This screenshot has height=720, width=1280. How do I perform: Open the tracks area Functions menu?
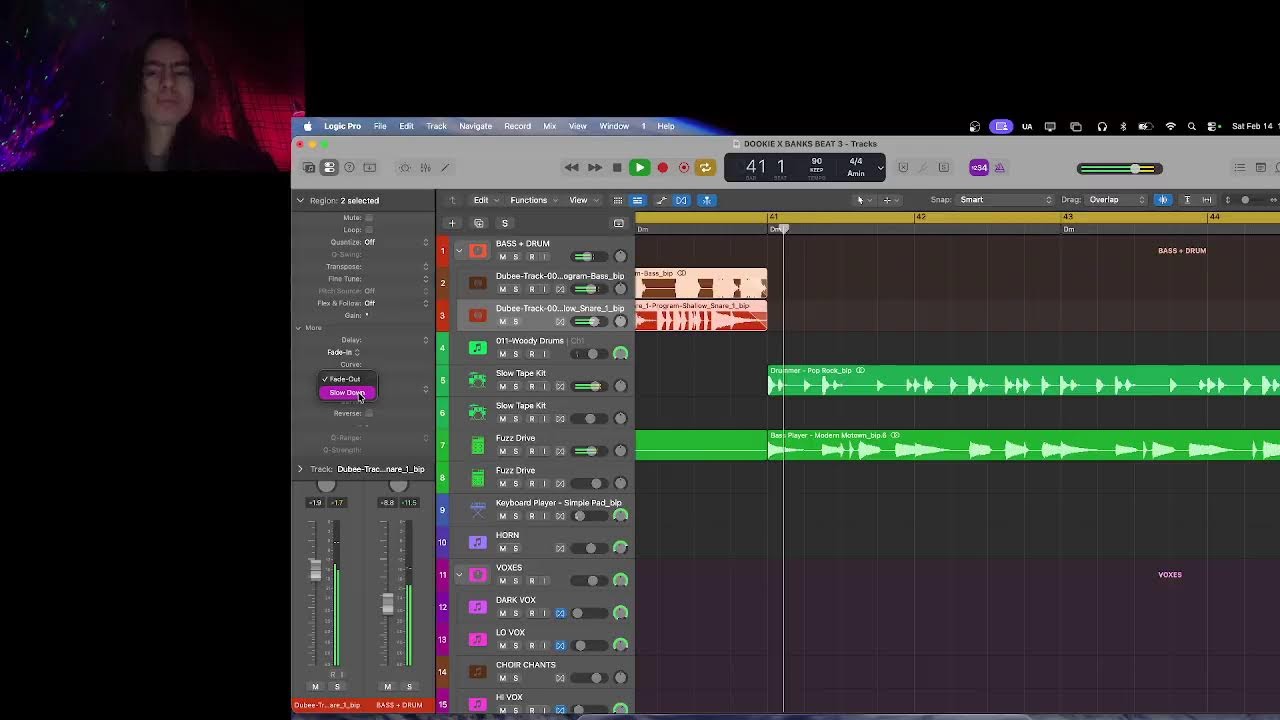(533, 200)
